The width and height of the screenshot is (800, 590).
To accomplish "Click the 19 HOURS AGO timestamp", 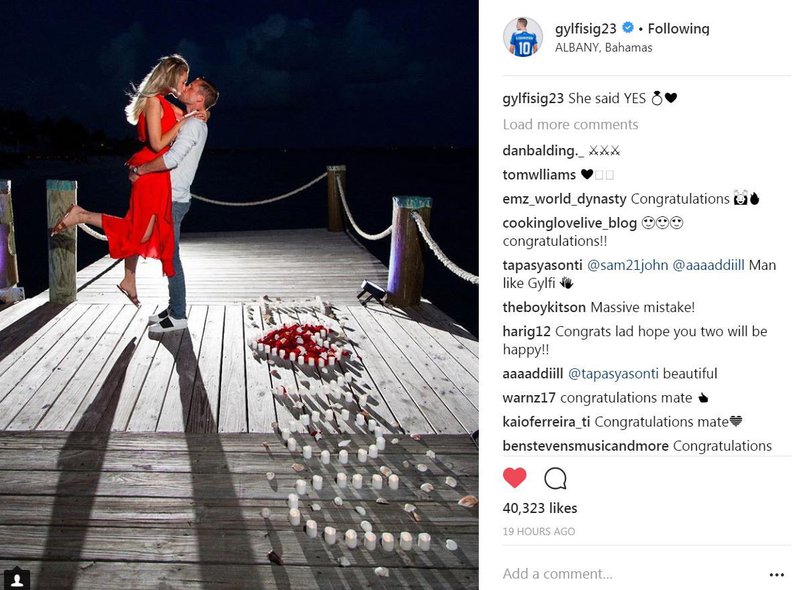I will [x=539, y=531].
